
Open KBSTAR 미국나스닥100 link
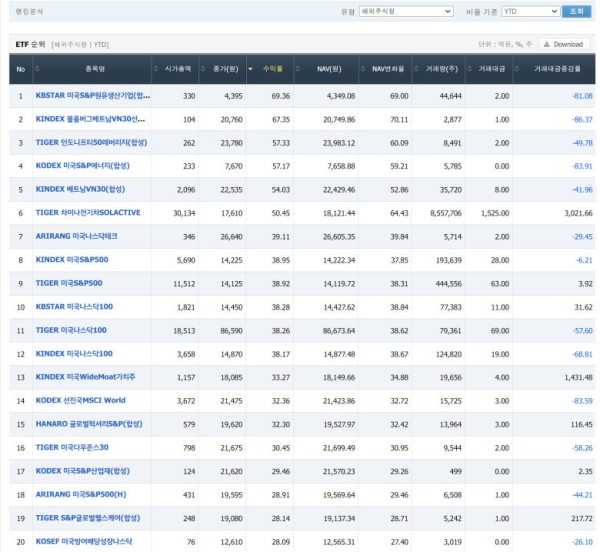point(74,307)
